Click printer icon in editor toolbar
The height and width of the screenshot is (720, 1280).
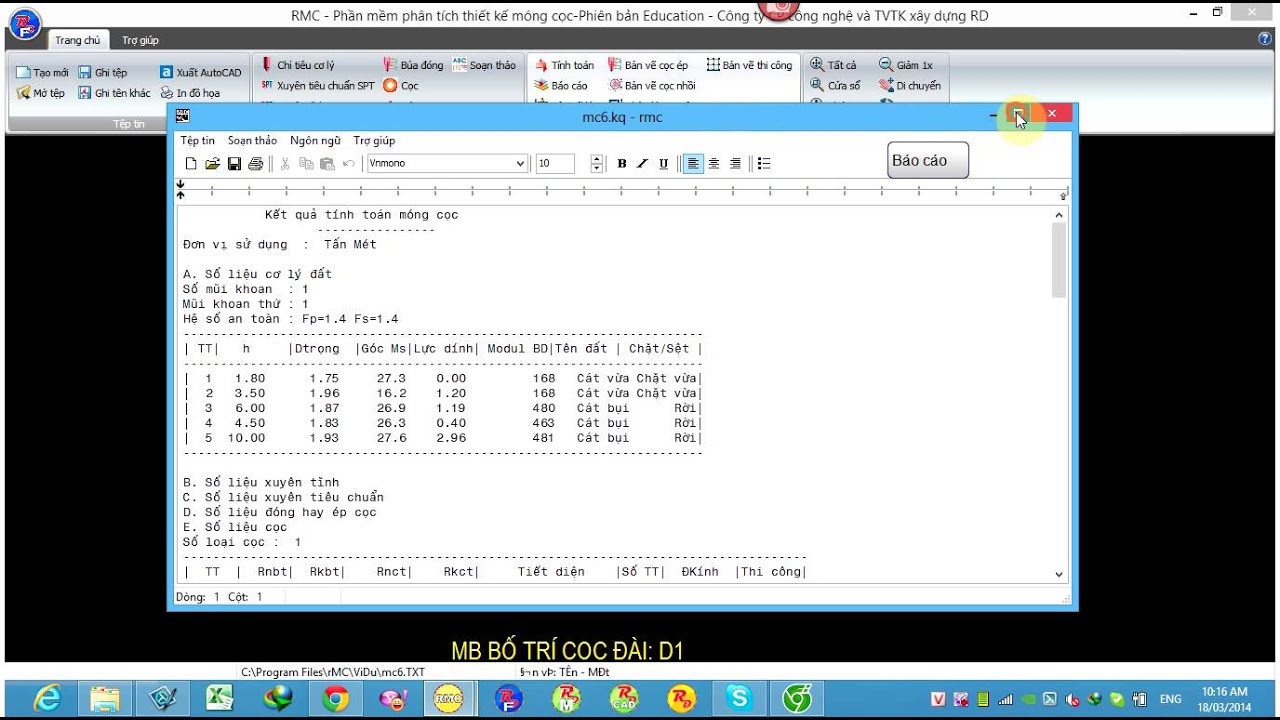[255, 164]
